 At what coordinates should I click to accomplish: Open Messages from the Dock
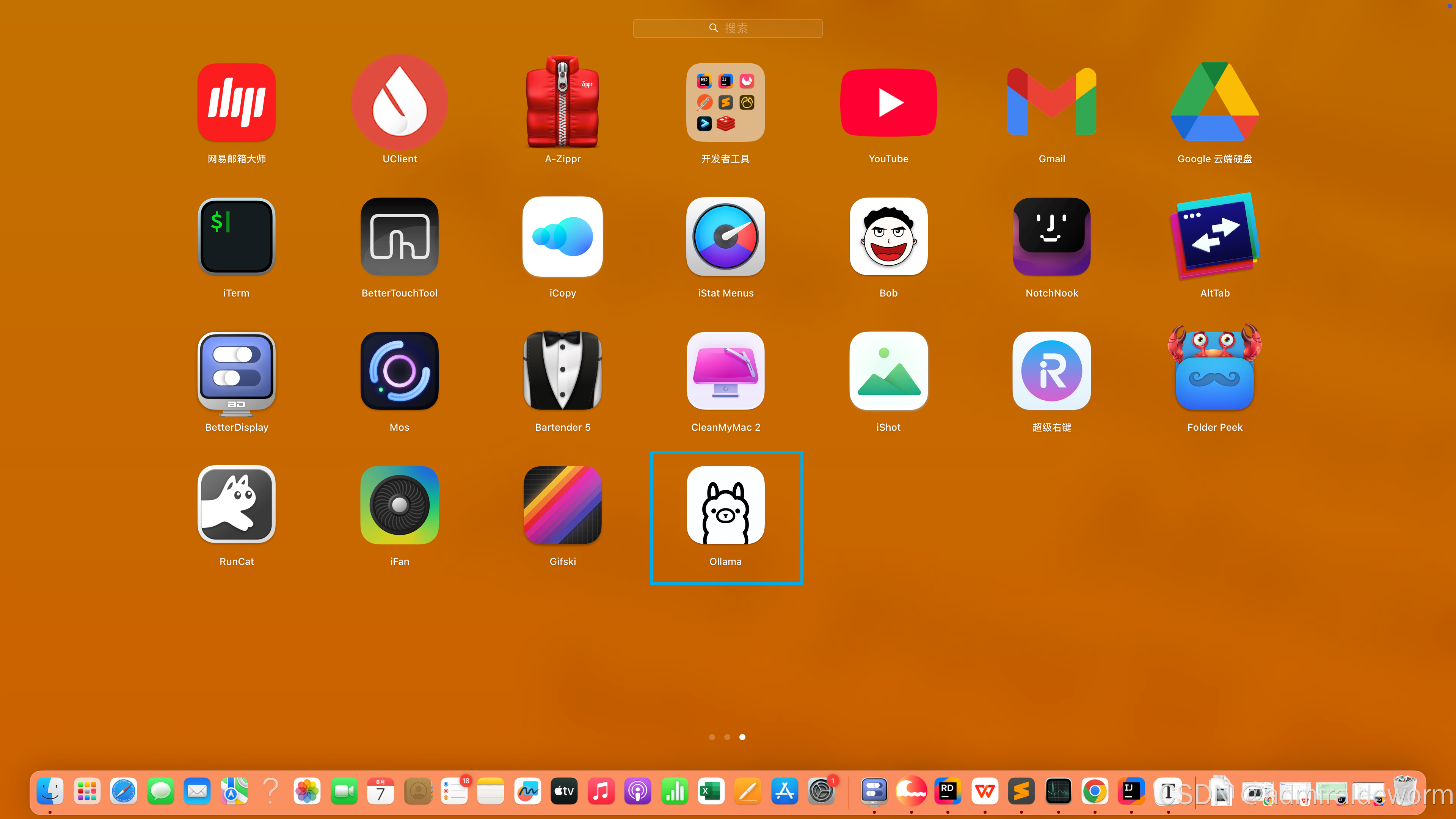pyautogui.click(x=160, y=791)
